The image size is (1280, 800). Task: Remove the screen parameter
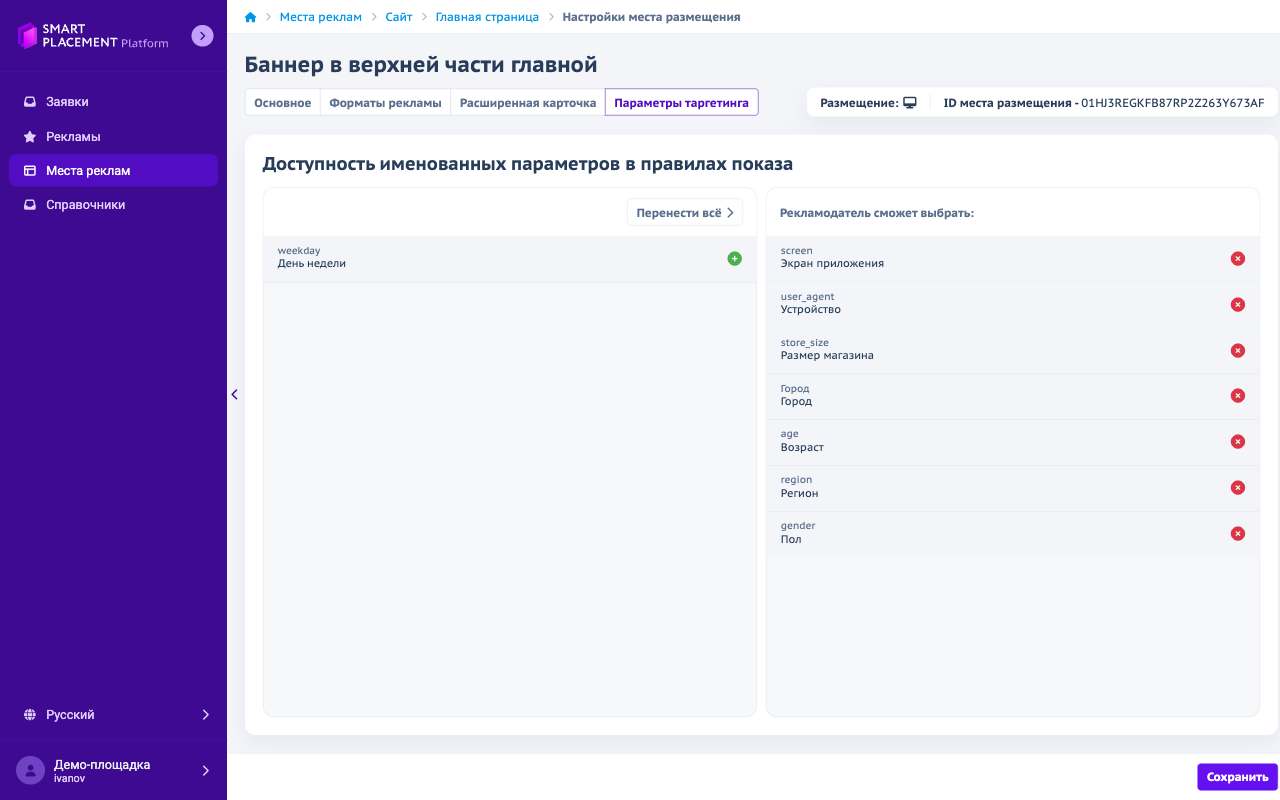(x=1237, y=259)
